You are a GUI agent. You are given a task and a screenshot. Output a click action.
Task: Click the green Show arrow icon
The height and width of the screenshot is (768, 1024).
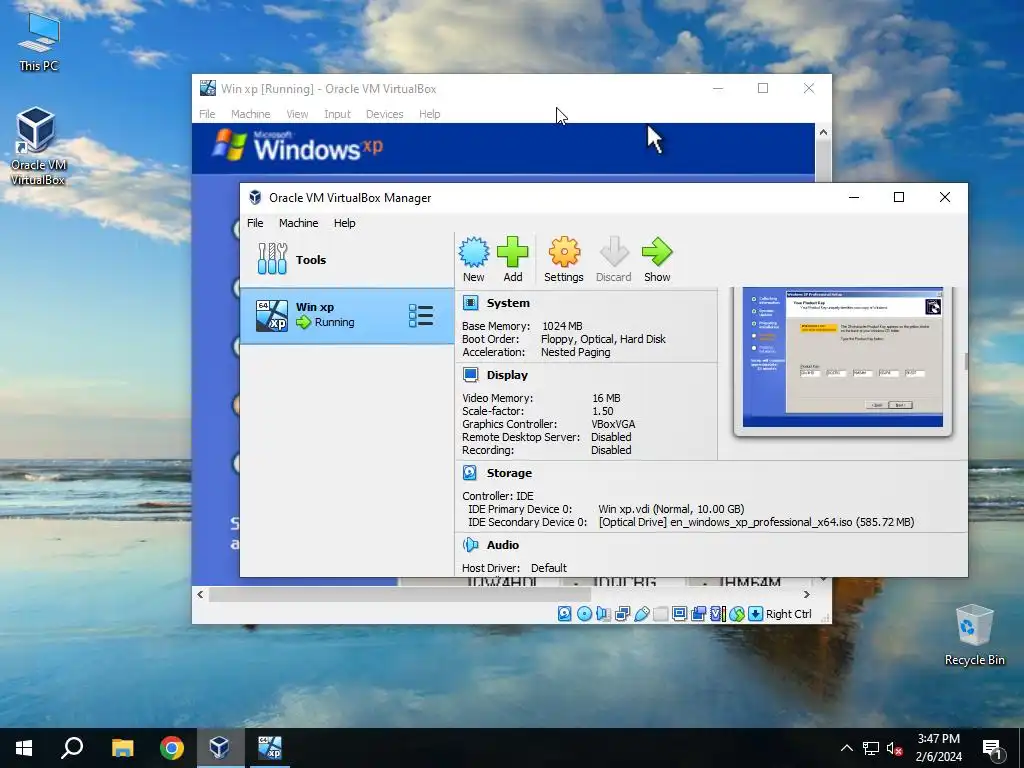coord(657,253)
